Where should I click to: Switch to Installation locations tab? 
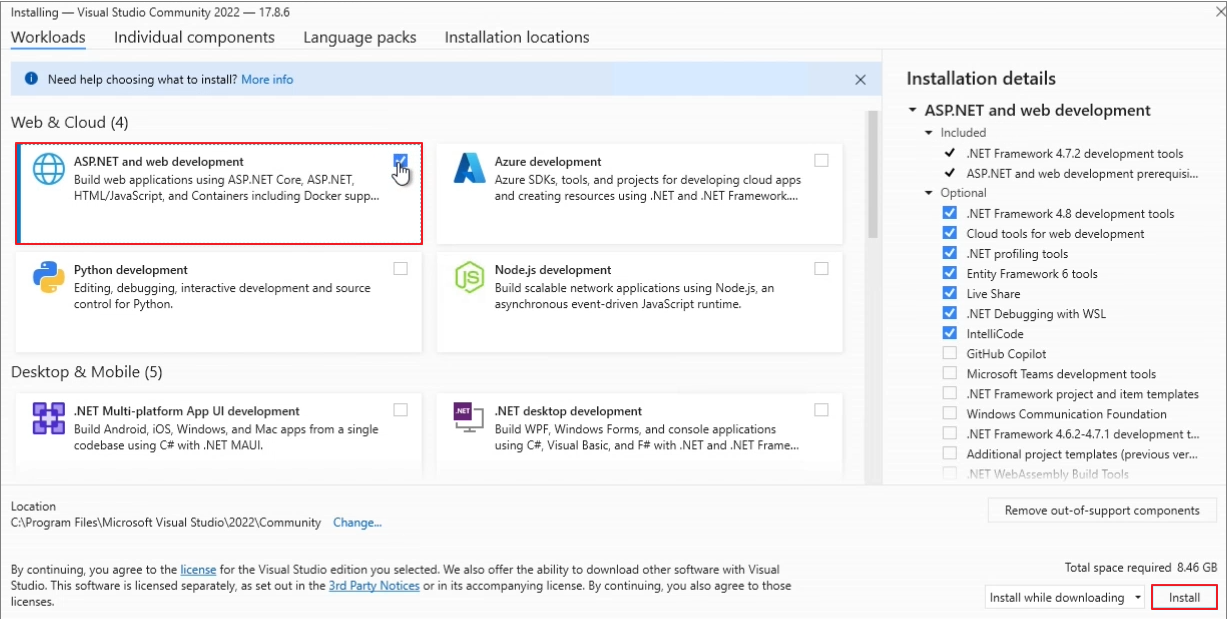517,37
